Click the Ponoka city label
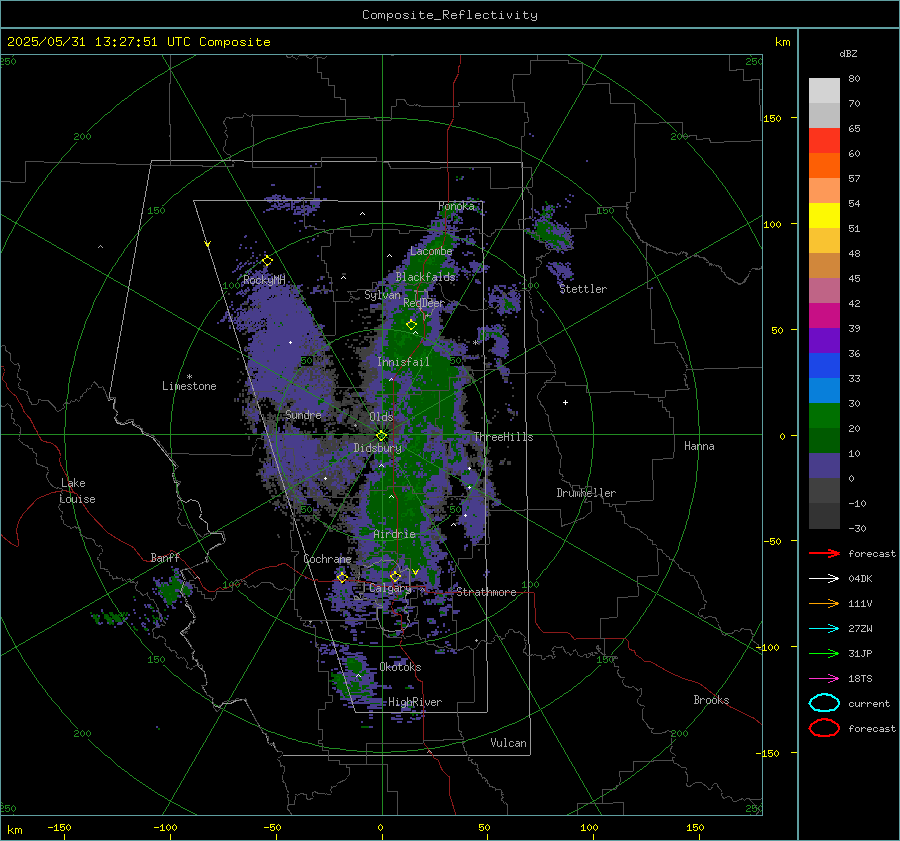Viewport: 900px width, 841px height. 456,206
